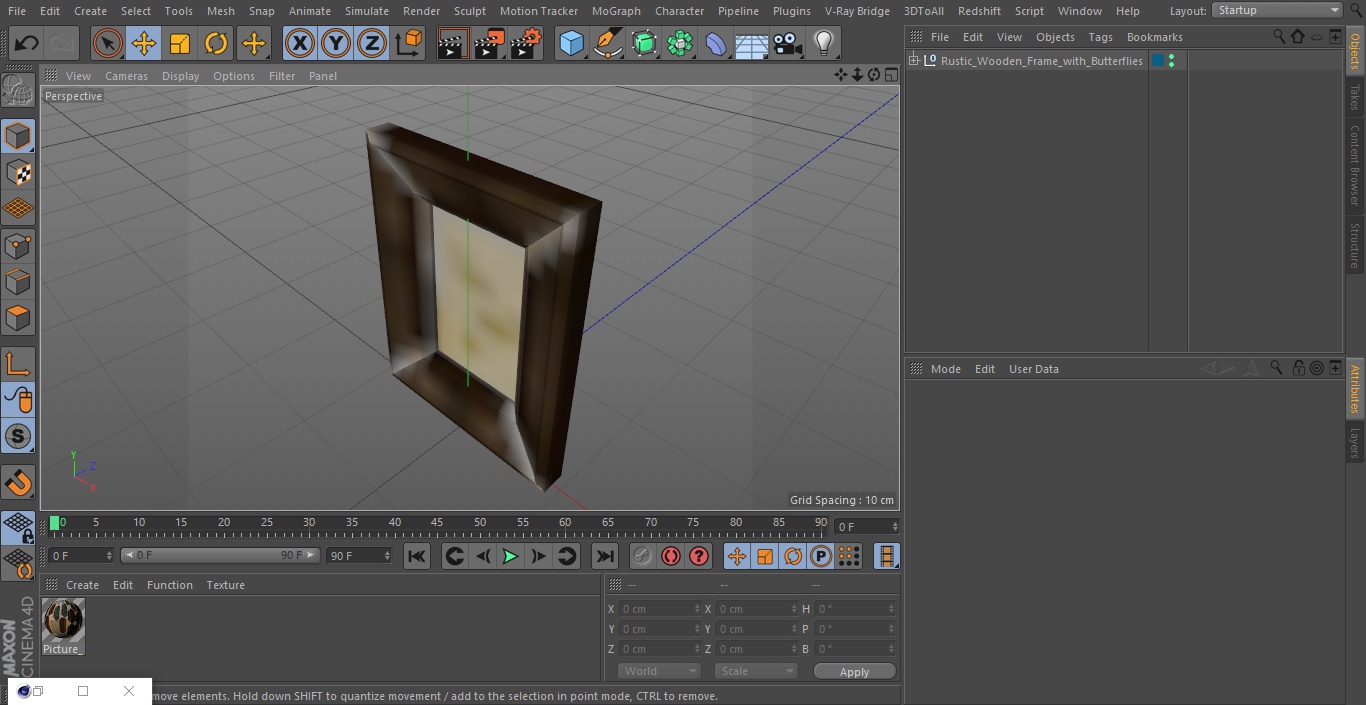The width and height of the screenshot is (1366, 705).
Task: Click the object layer color swatch
Action: coord(1158,61)
